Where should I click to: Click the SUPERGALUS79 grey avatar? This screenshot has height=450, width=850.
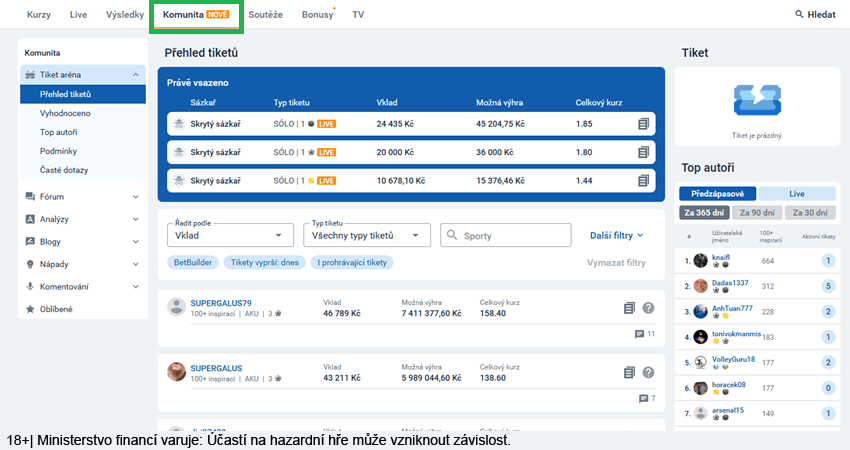point(176,306)
